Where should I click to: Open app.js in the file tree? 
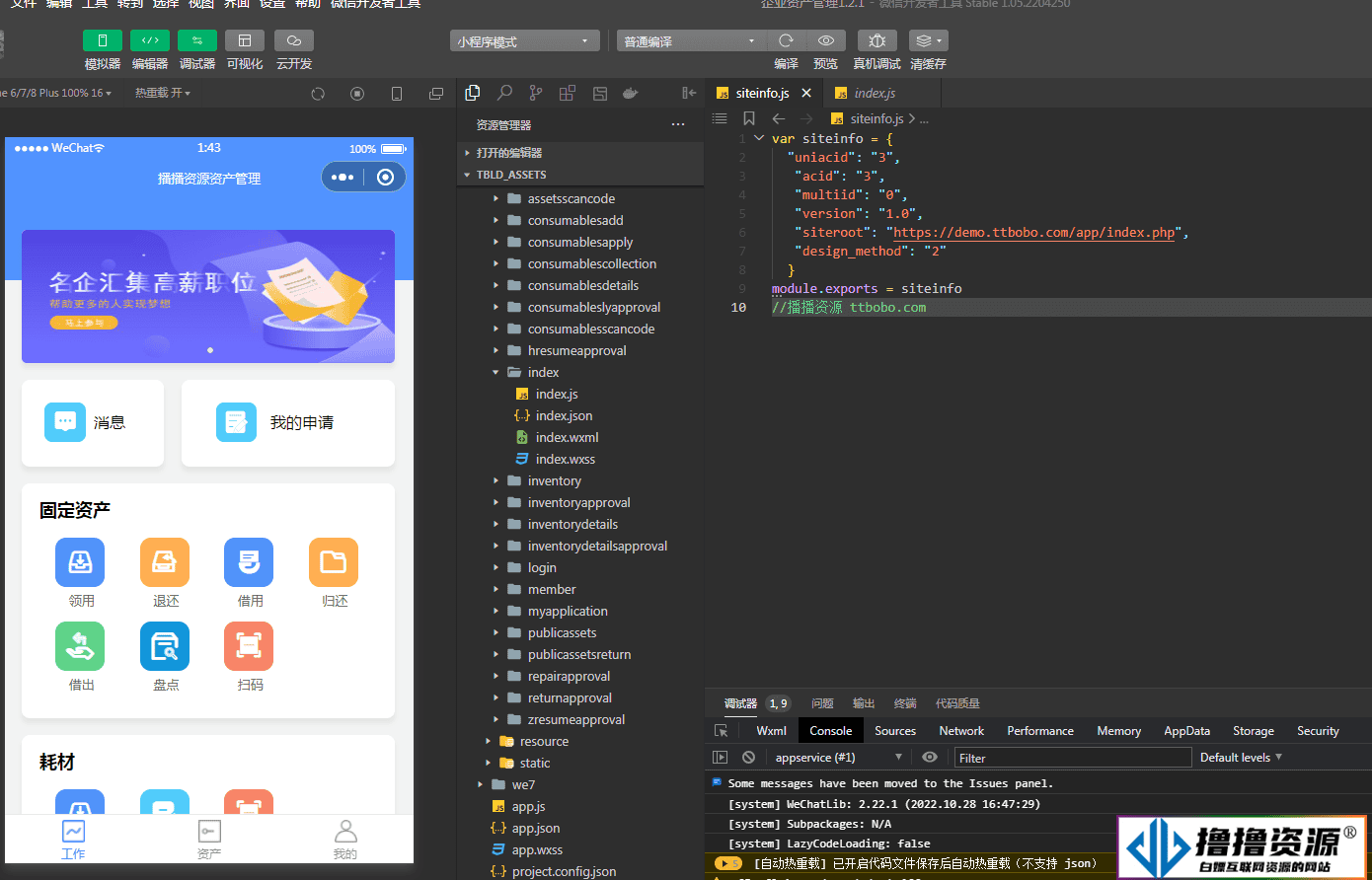[581, 807]
